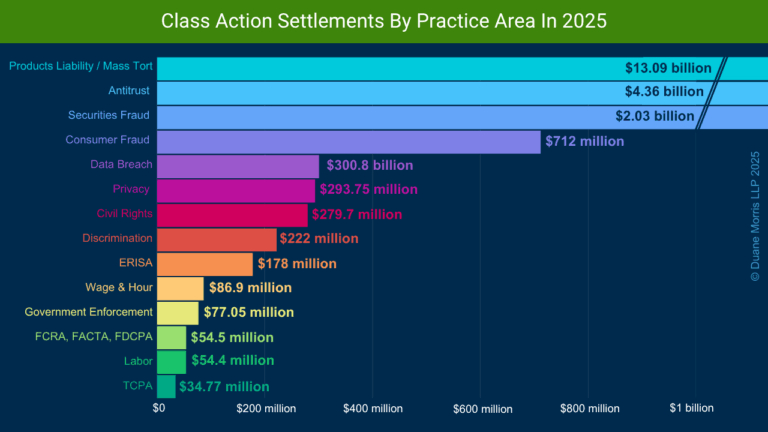Click the Wage & Hour bar
Image resolution: width=768 pixels, height=432 pixels.
(180, 288)
